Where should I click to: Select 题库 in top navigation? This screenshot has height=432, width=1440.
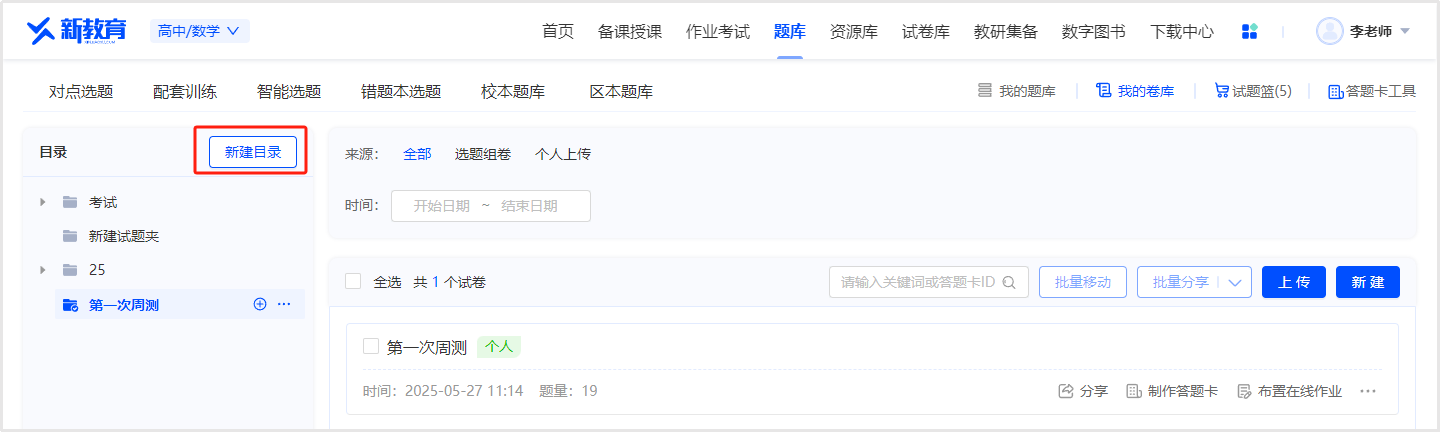coord(790,31)
